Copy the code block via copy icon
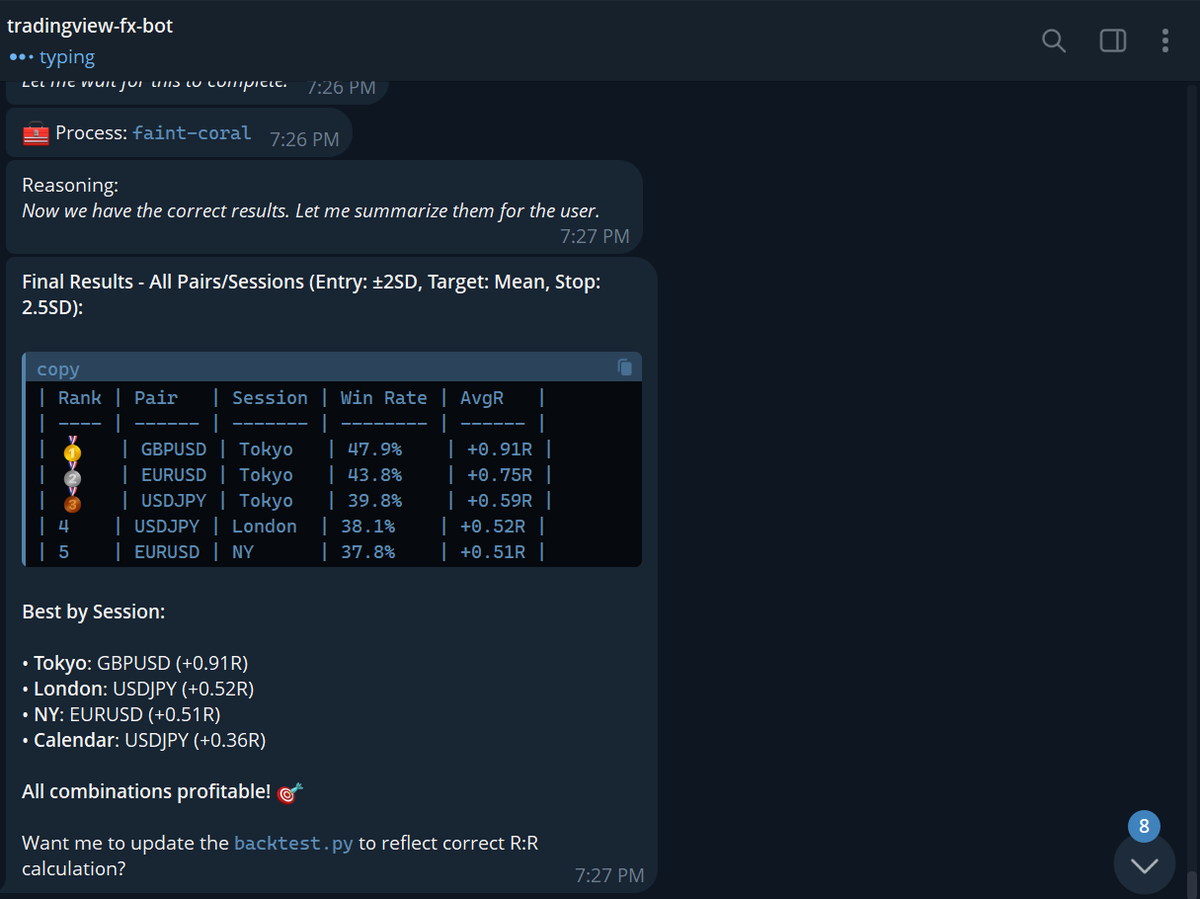Image resolution: width=1200 pixels, height=899 pixels. tap(625, 367)
